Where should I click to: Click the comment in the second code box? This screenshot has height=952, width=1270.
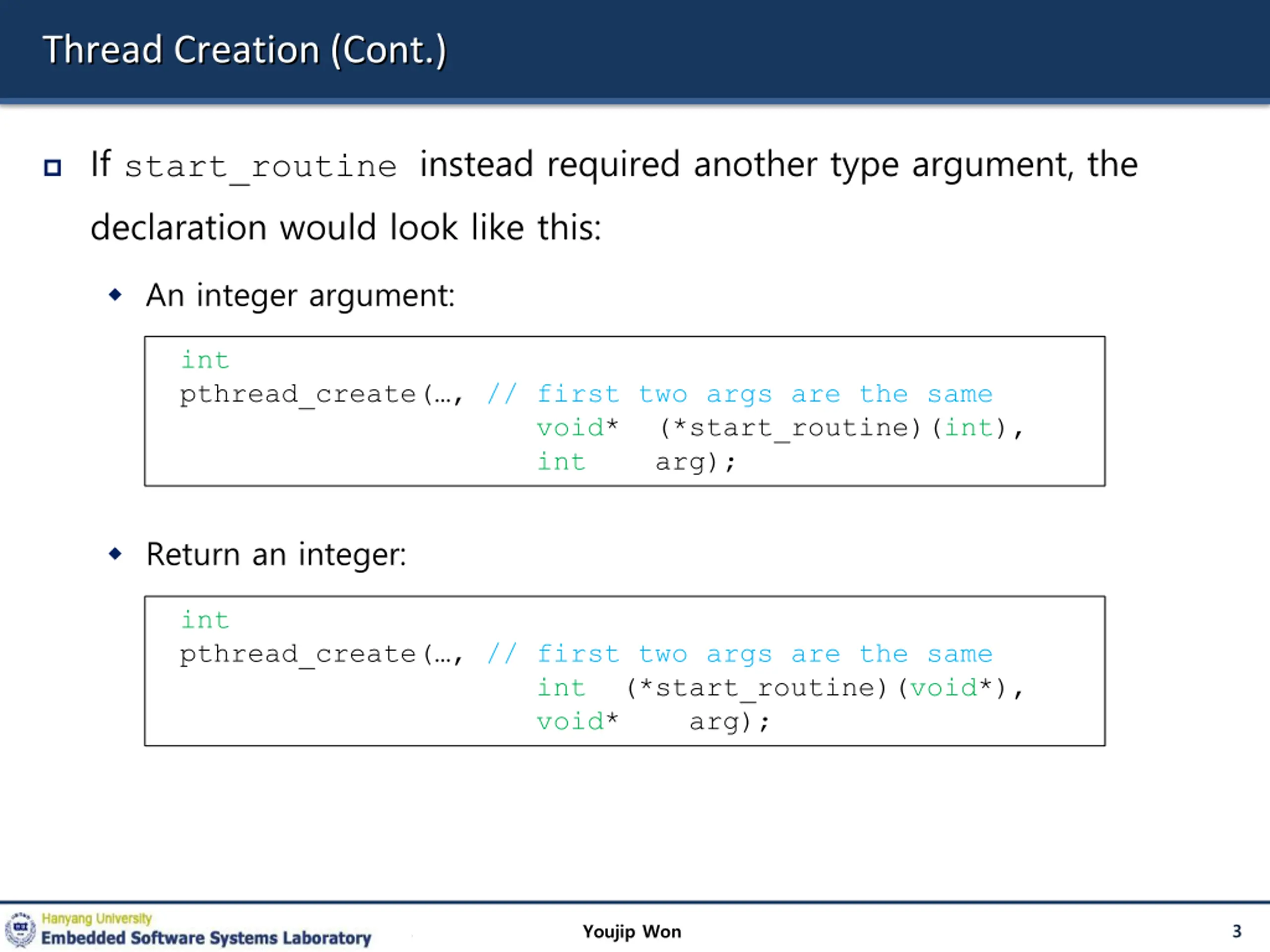[x=740, y=655]
